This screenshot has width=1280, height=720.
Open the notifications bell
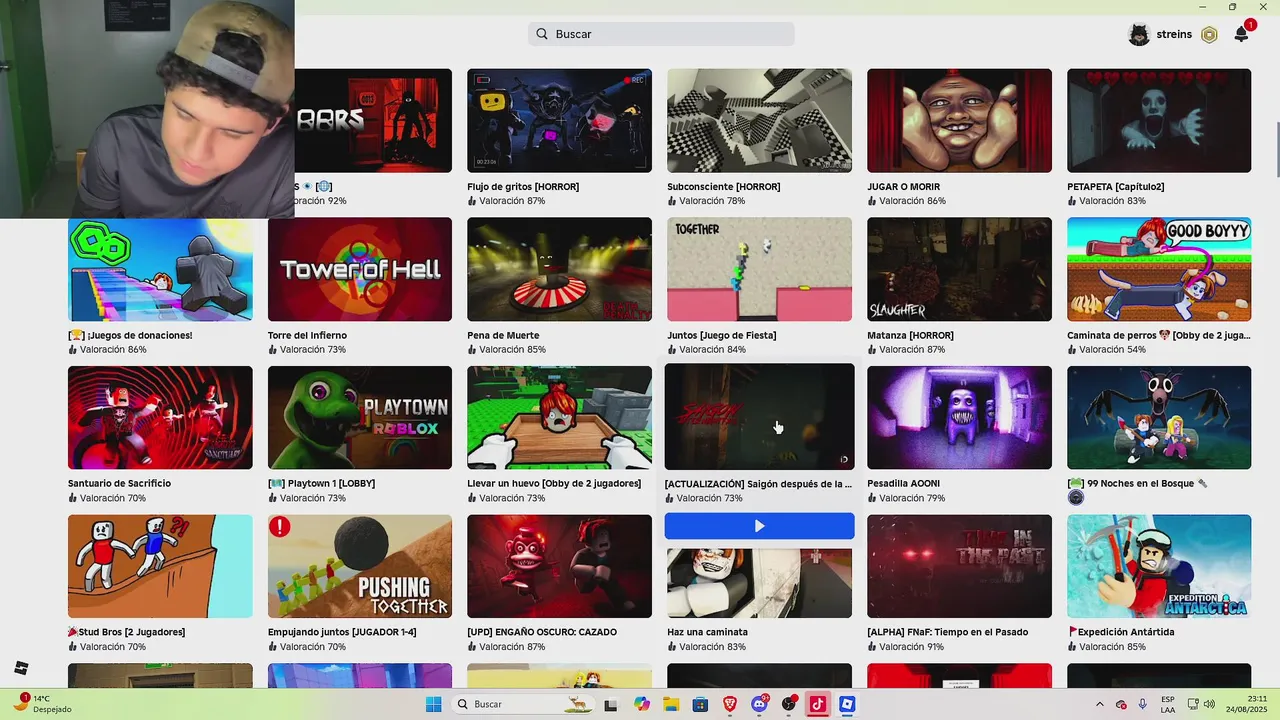click(x=1241, y=34)
